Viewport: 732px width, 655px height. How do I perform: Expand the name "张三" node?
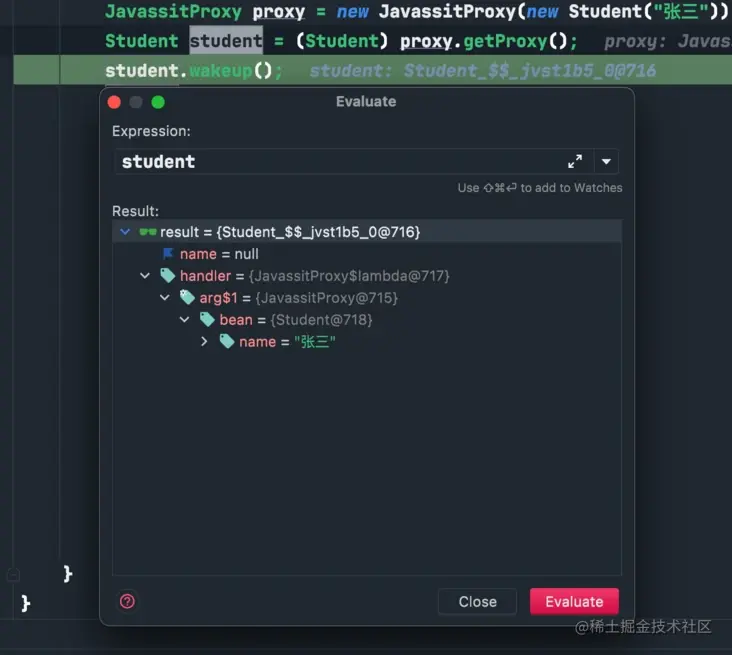[204, 341]
